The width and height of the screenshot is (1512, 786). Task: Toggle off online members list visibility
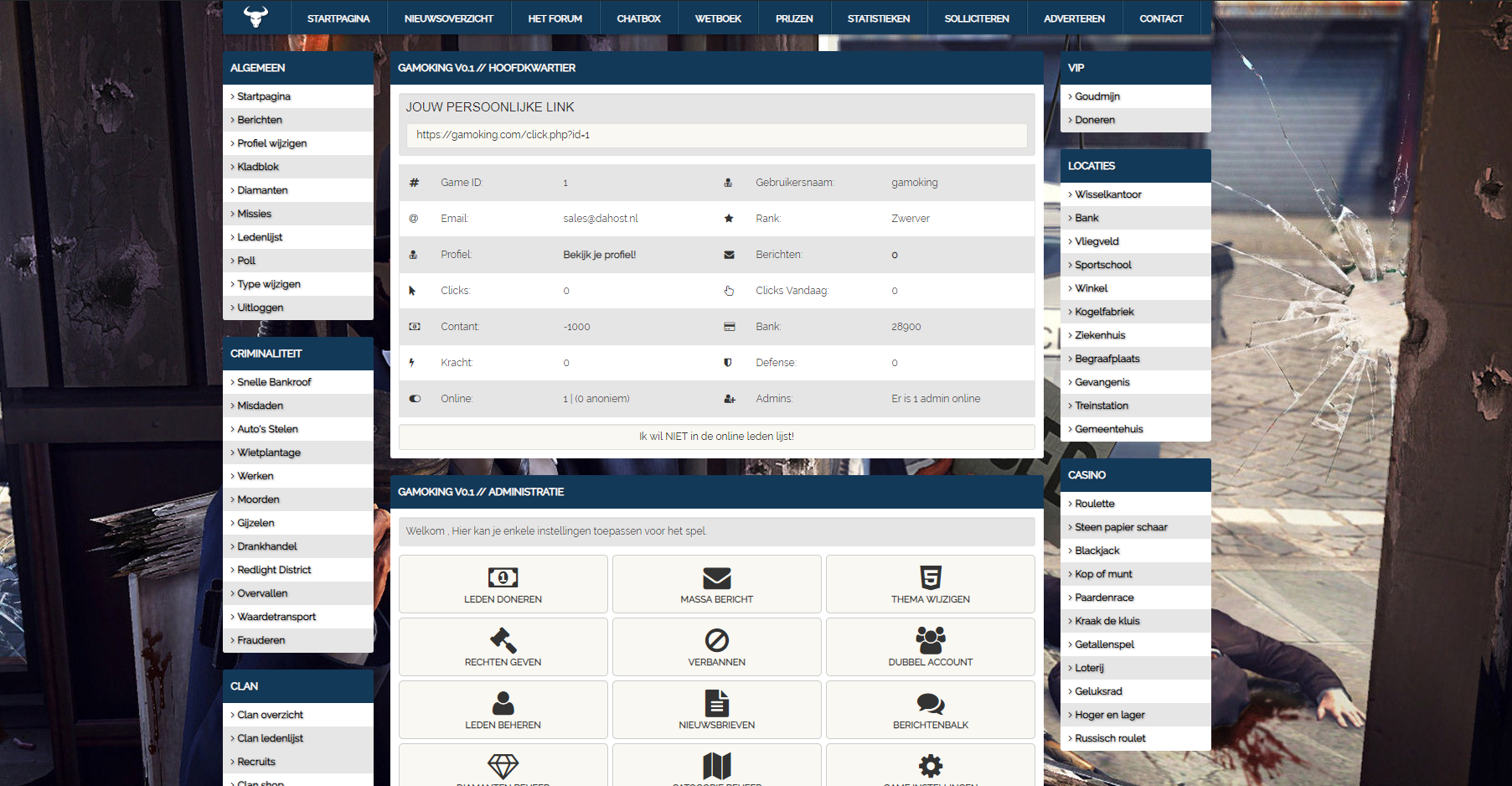tap(716, 437)
